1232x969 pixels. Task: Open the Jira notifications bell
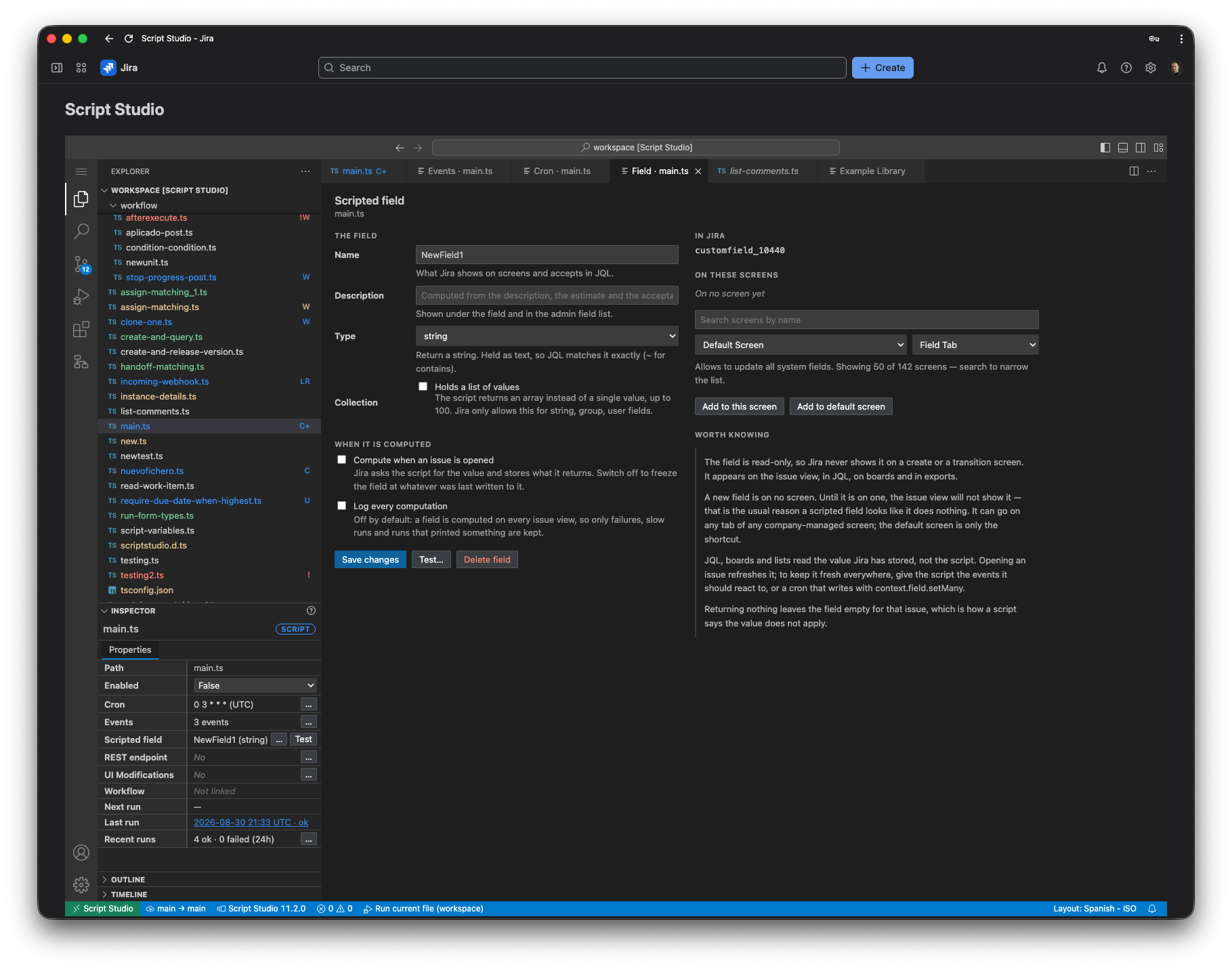point(1102,68)
